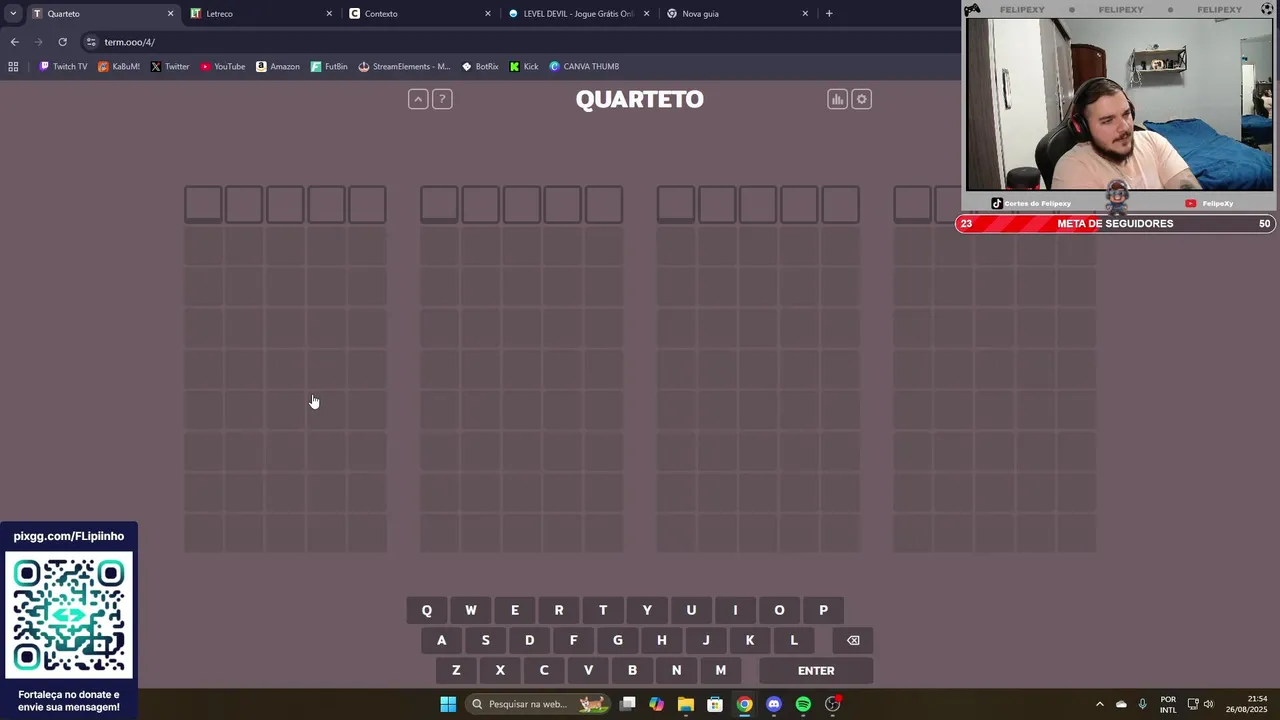Expand the game mode chevron beside help
This screenshot has width=1280, height=720.
click(x=418, y=99)
